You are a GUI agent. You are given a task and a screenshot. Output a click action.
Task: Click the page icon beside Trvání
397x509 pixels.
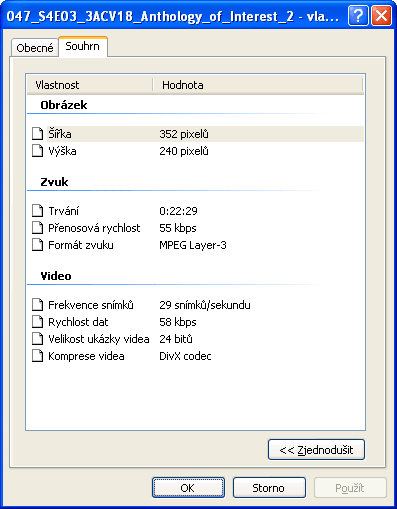coord(37,211)
